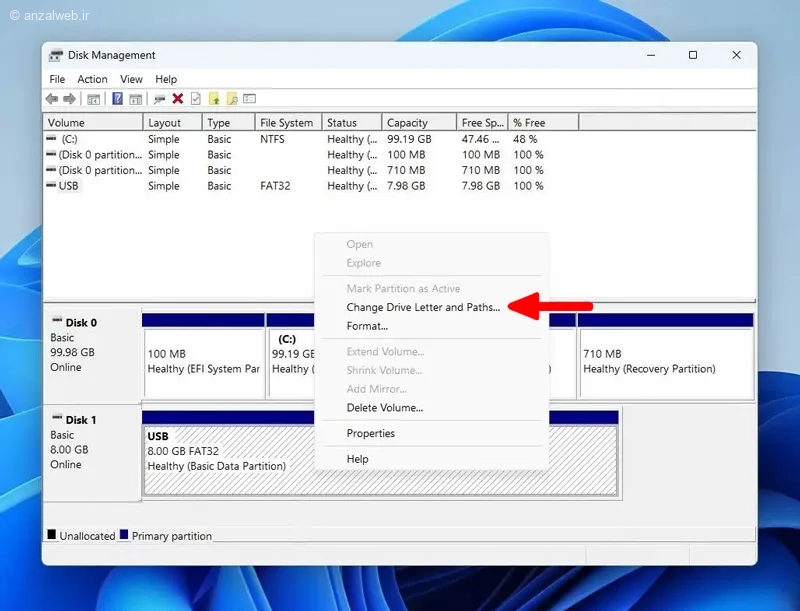Open Properties from the context menu

370,433
